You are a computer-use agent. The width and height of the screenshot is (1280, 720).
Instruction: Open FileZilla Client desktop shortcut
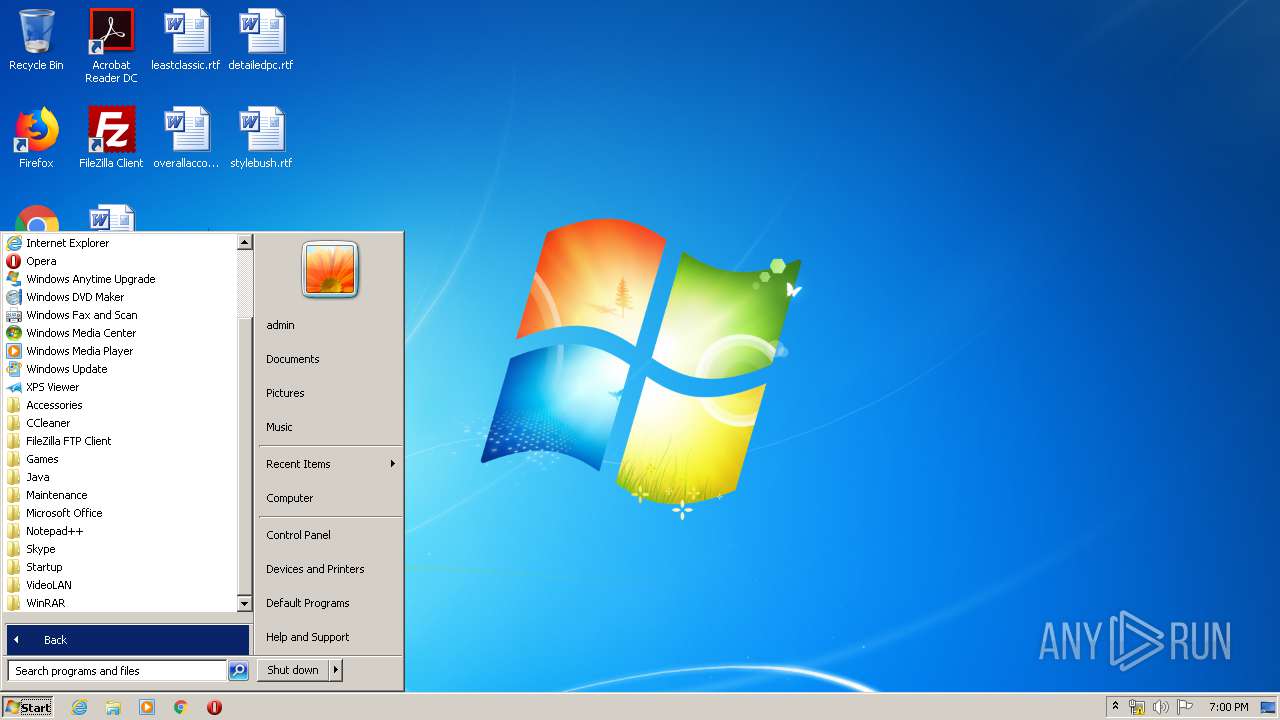[x=111, y=138]
